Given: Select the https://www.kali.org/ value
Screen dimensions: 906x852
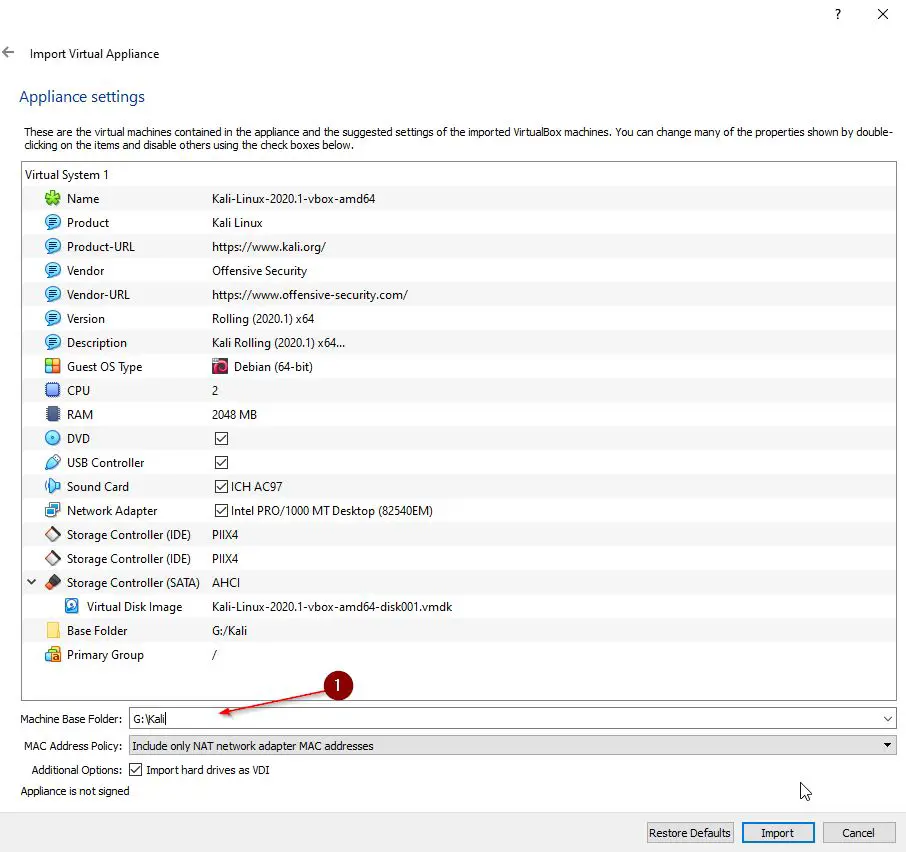Looking at the screenshot, I should click(269, 247).
